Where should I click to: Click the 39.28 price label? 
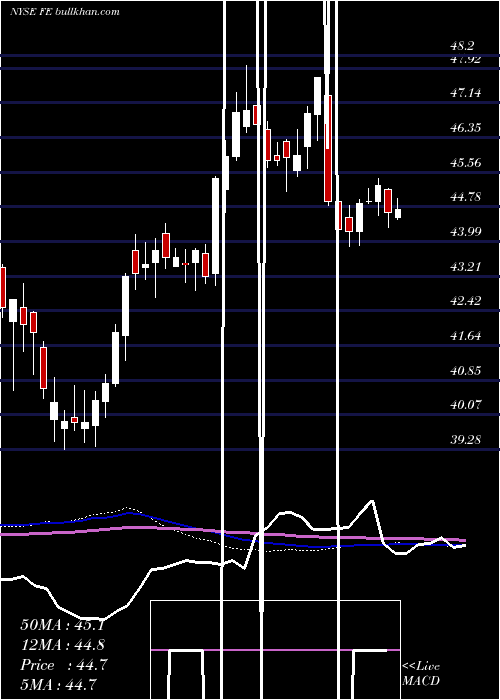(x=466, y=440)
